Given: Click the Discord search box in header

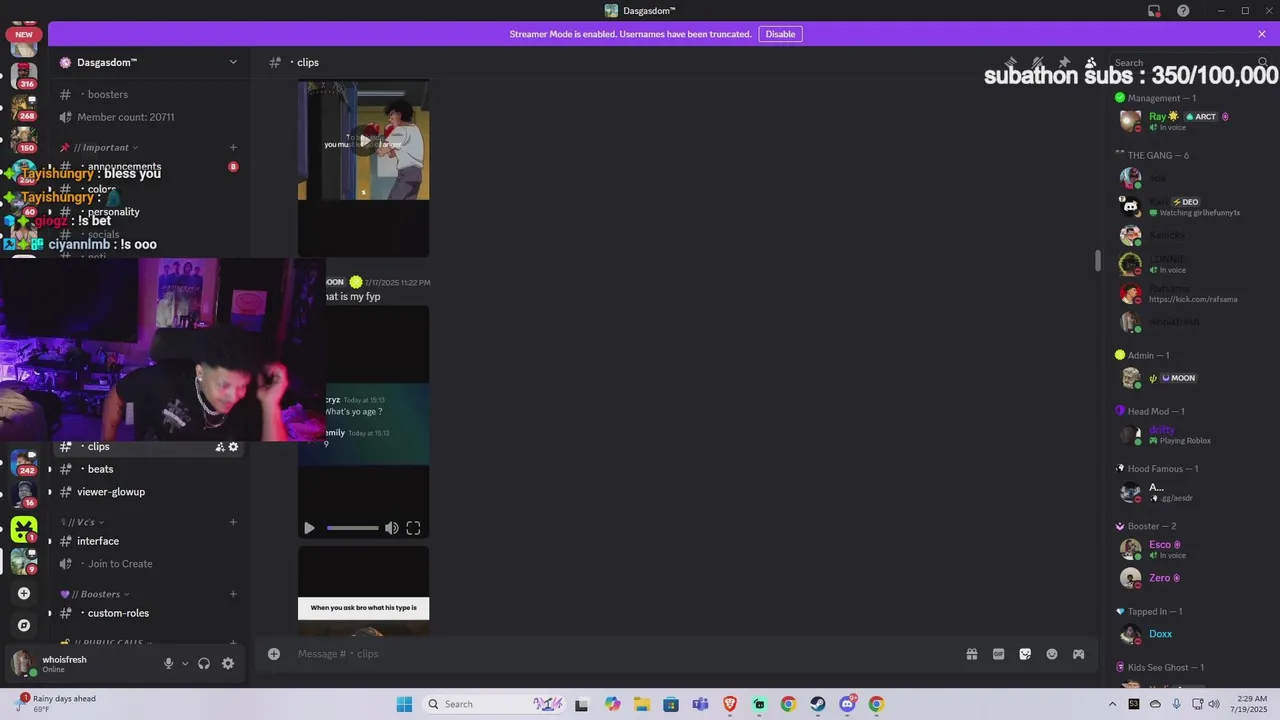Looking at the screenshot, I should click(x=1190, y=62).
